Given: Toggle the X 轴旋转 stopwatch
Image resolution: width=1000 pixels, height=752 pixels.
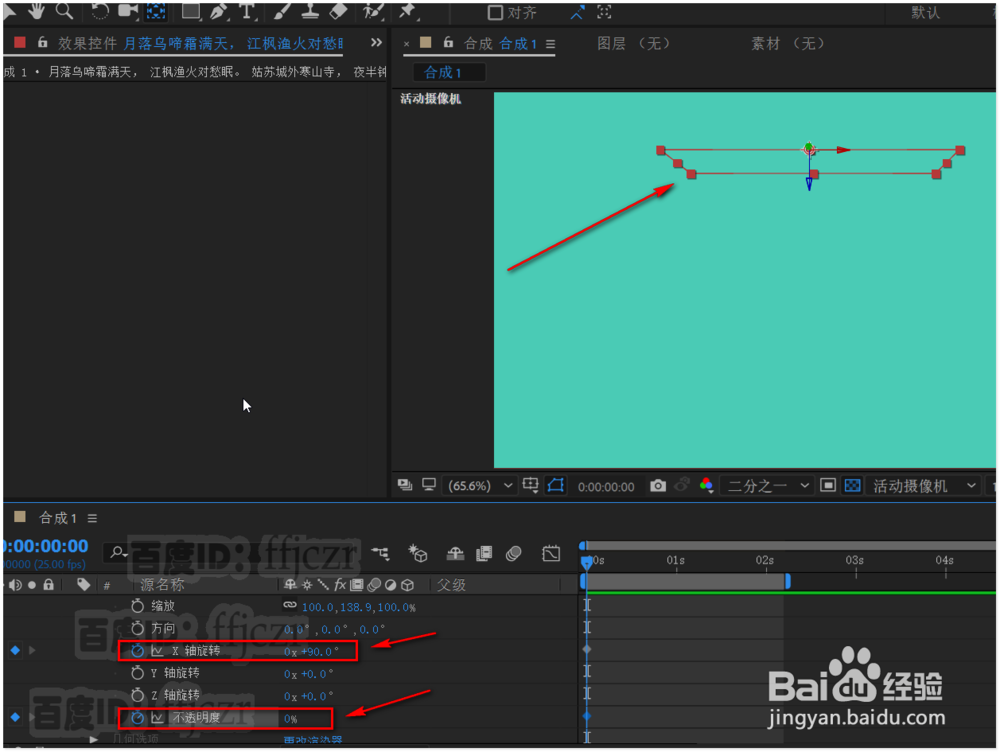Looking at the screenshot, I should point(137,651).
